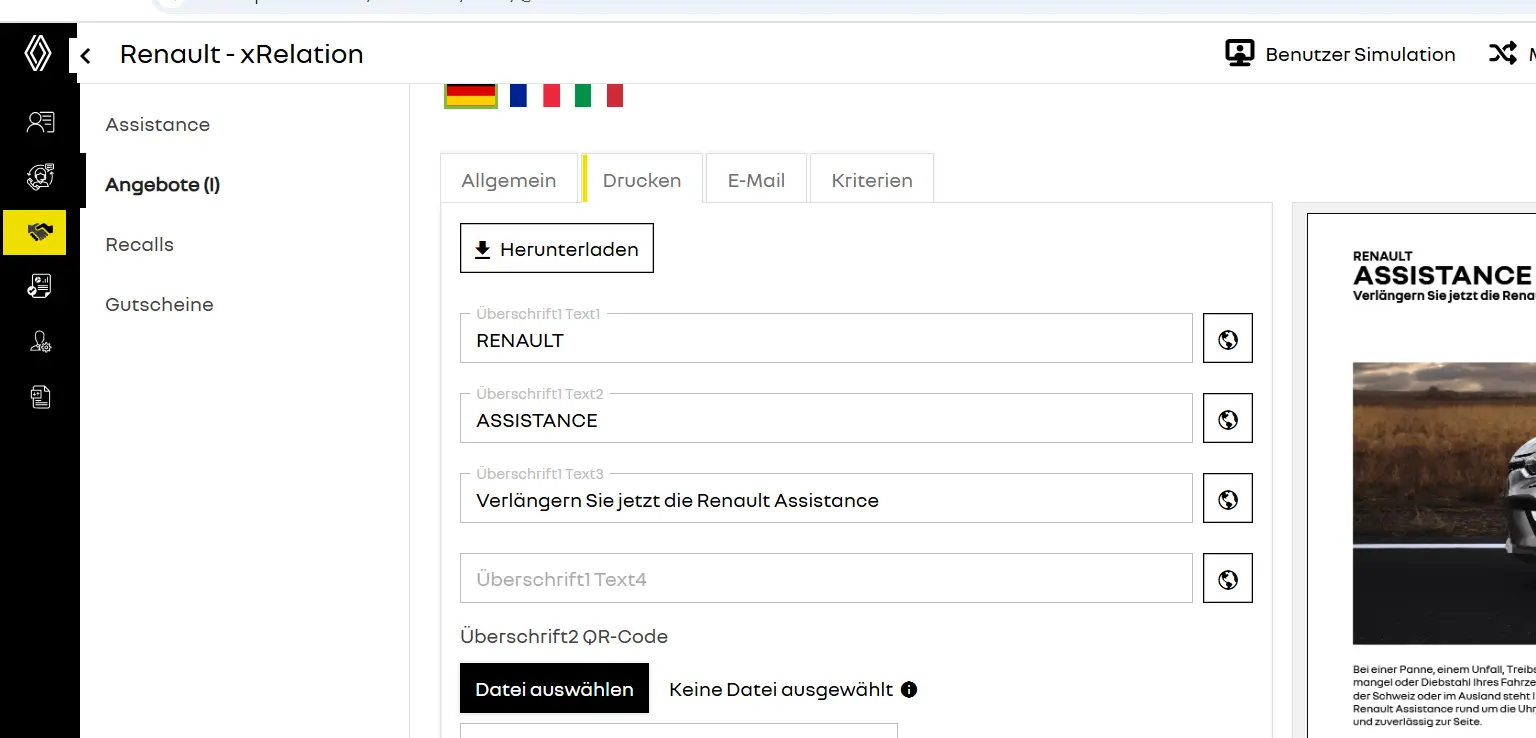The height and width of the screenshot is (738, 1536).
Task: Select the French flag language
Action: (534, 94)
